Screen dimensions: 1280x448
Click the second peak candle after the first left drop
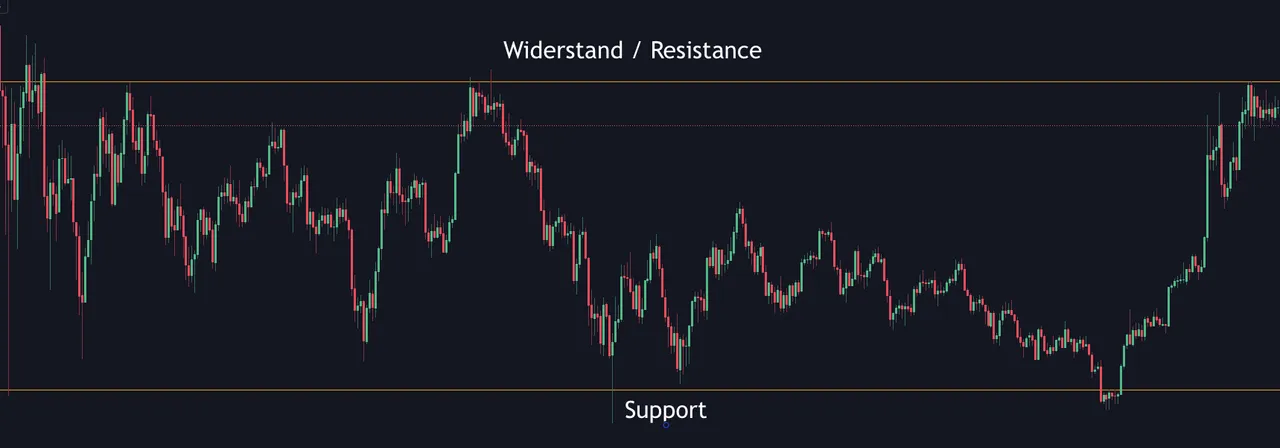pyautogui.click(x=128, y=108)
